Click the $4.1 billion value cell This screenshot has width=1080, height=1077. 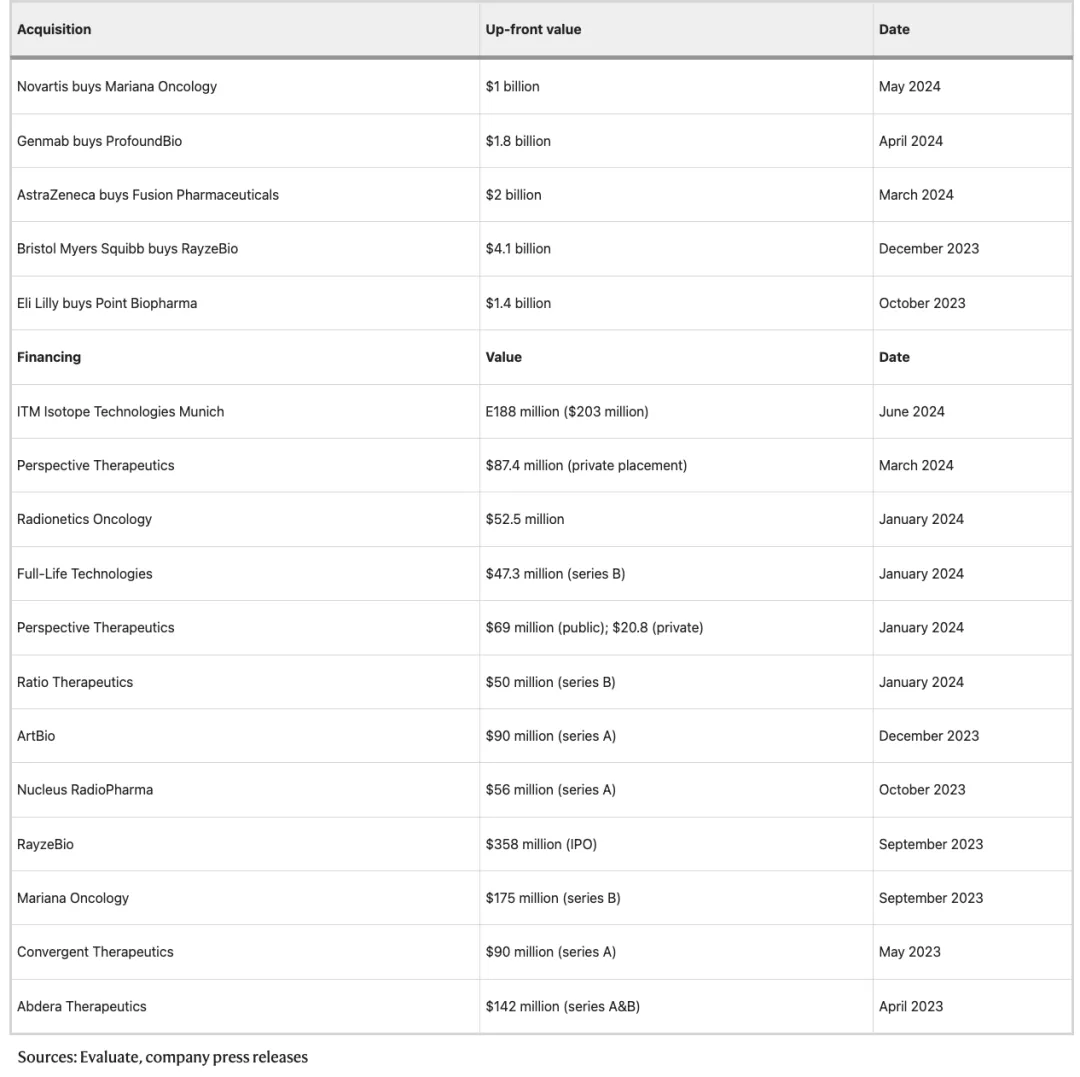(518, 249)
